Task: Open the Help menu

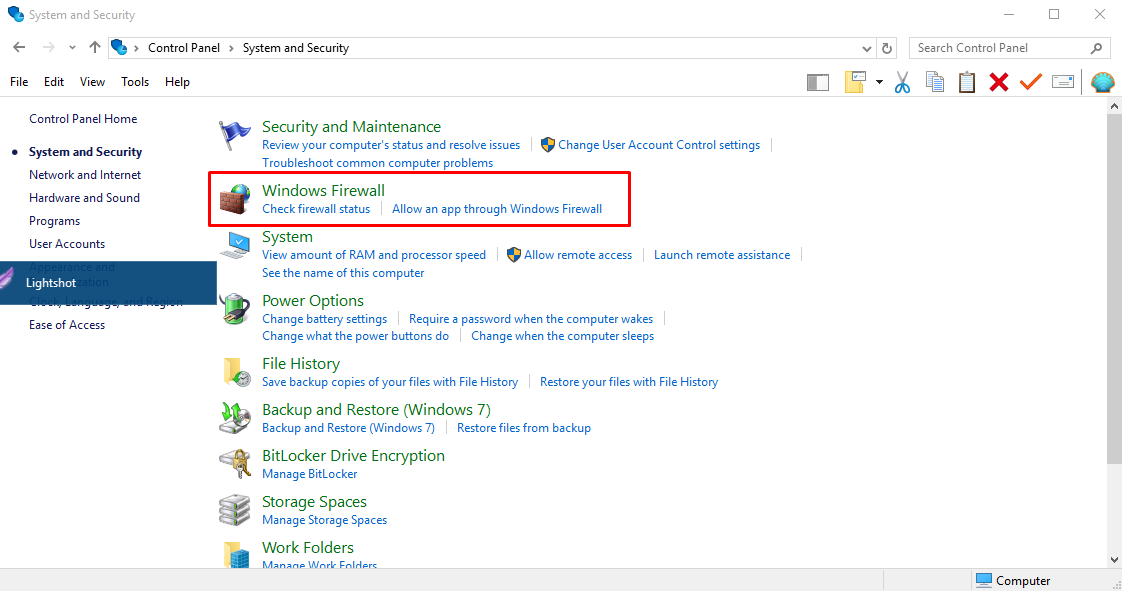Action: click(177, 82)
